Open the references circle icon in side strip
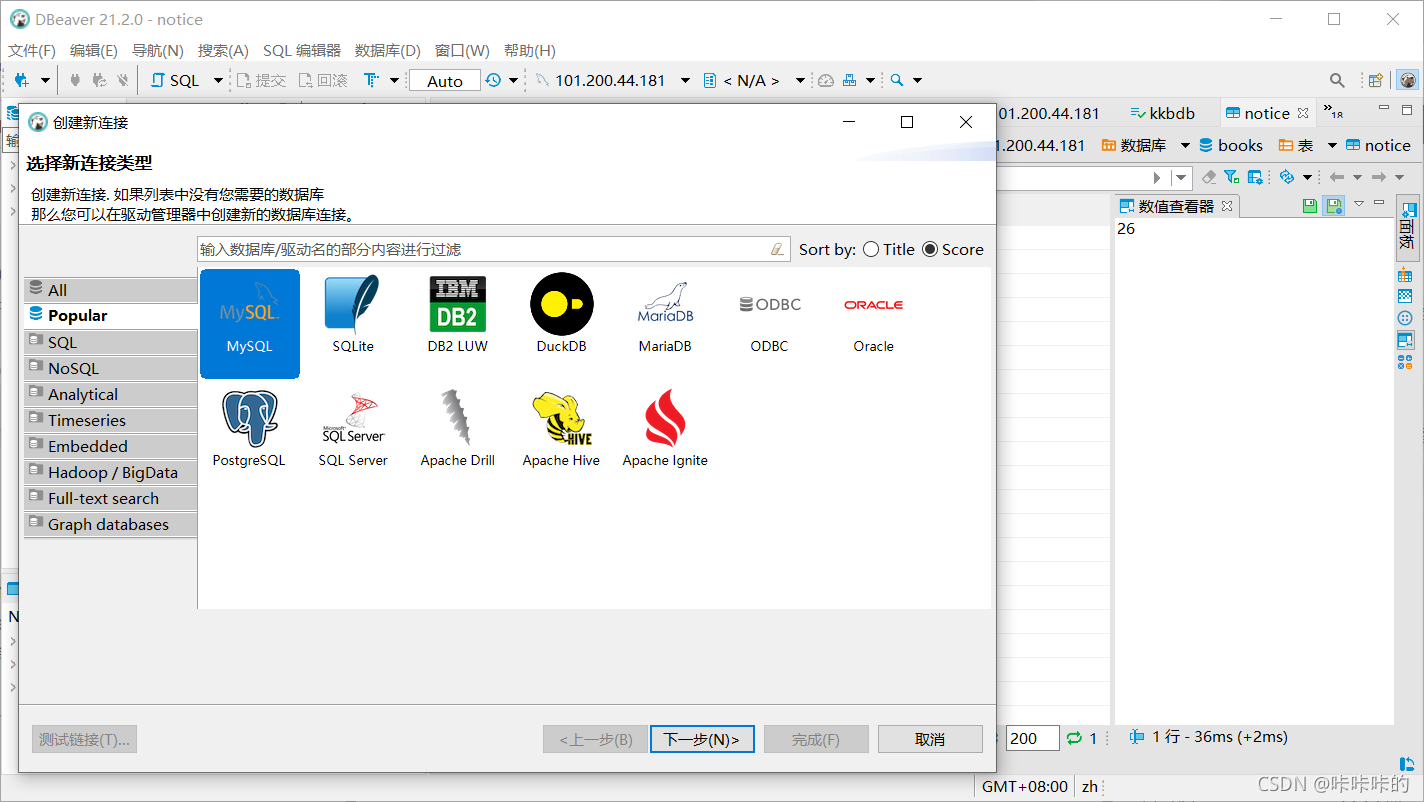 click(x=1405, y=318)
